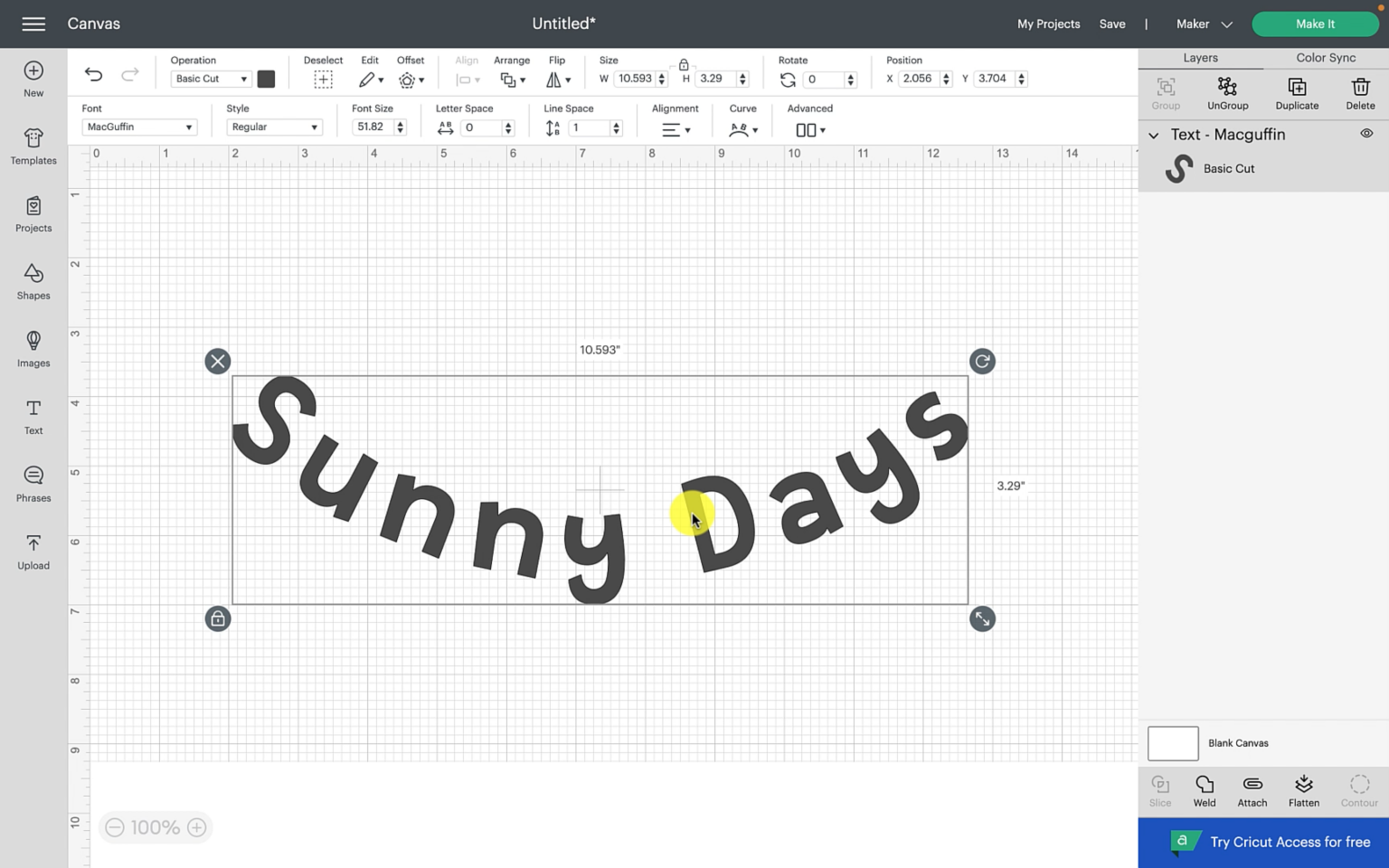Open the Style Regular dropdown

(274, 127)
